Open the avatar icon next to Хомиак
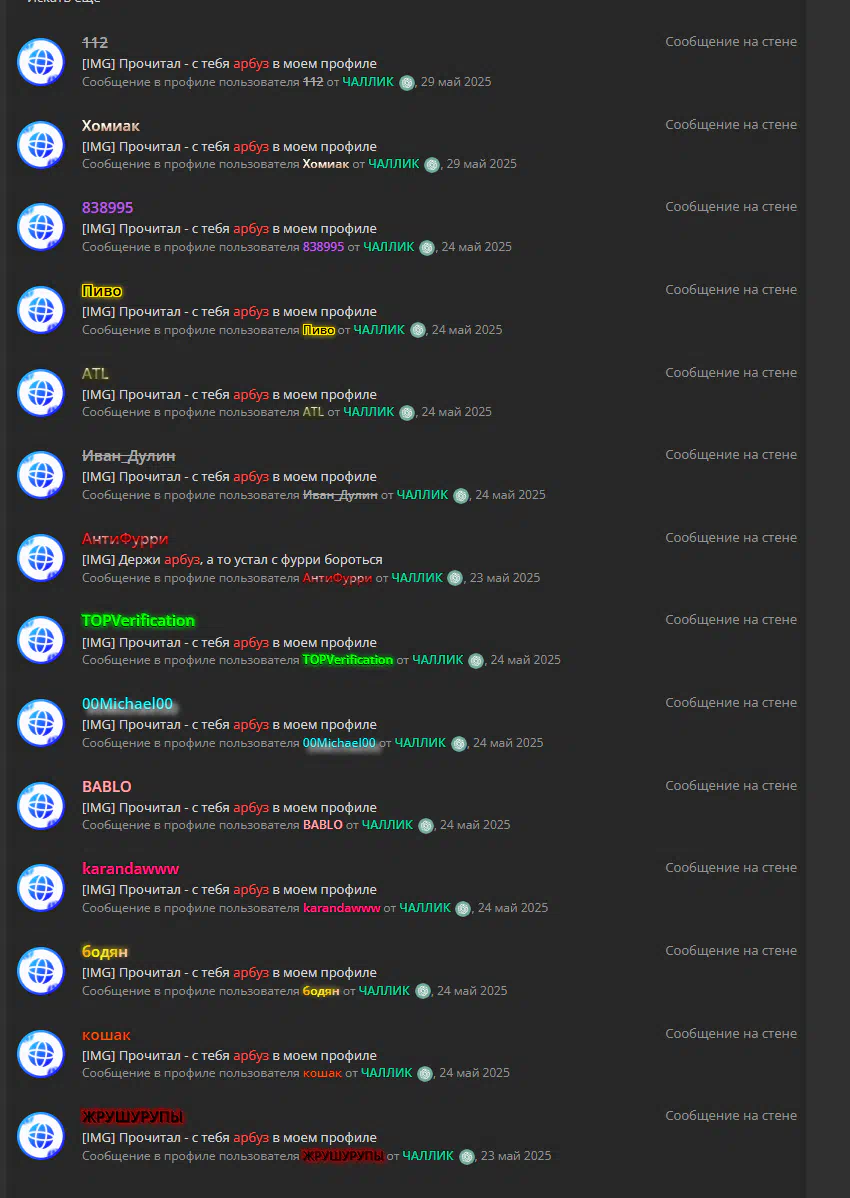 40,144
